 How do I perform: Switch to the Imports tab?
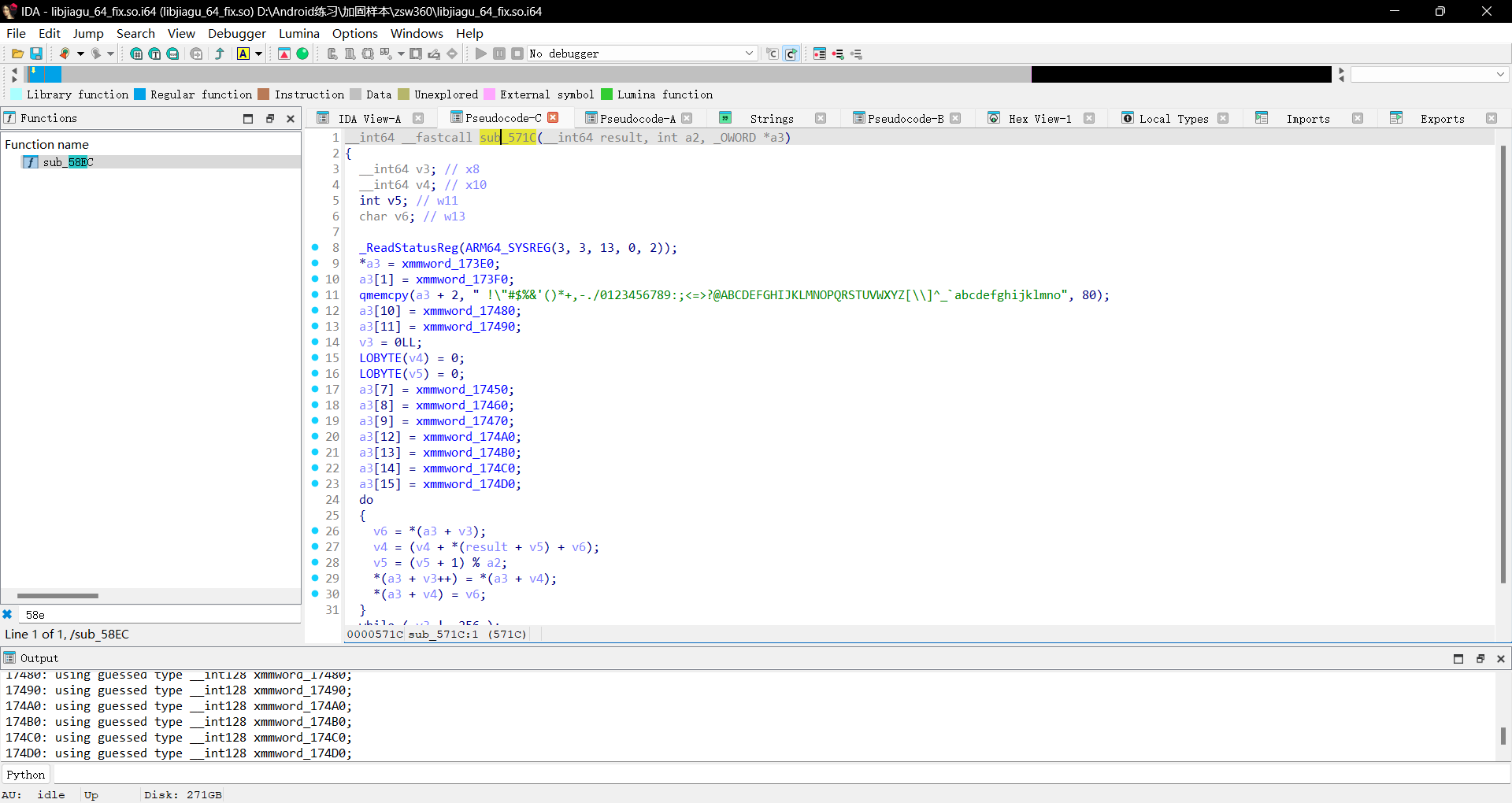click(1307, 118)
